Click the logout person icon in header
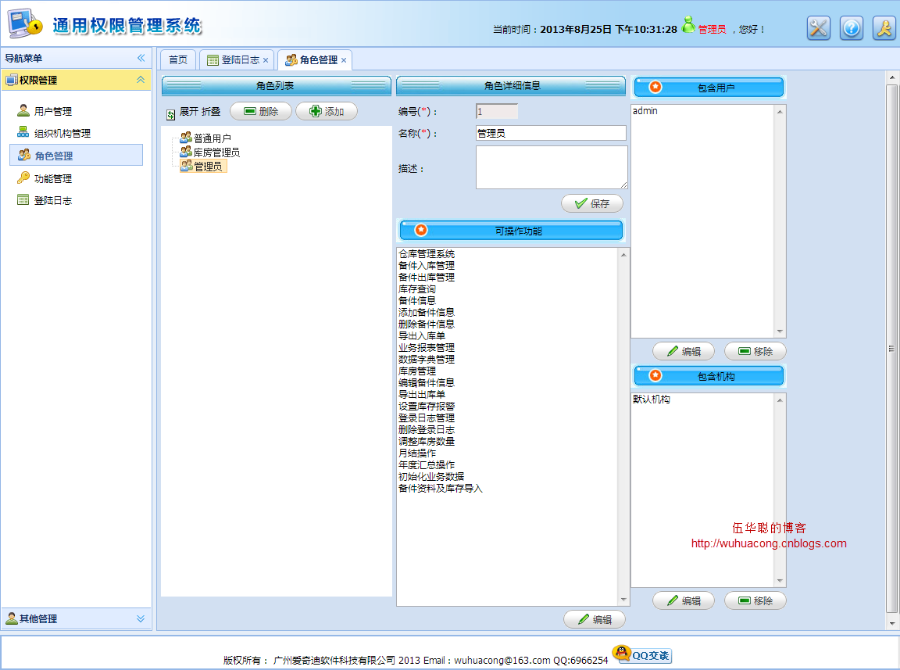This screenshot has width=900, height=670. click(x=884, y=28)
